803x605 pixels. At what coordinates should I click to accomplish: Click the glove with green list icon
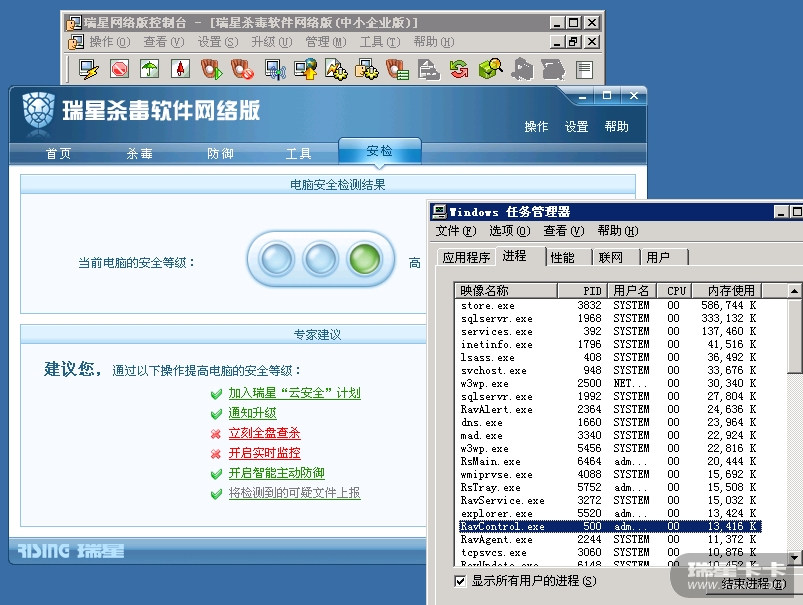[397, 69]
